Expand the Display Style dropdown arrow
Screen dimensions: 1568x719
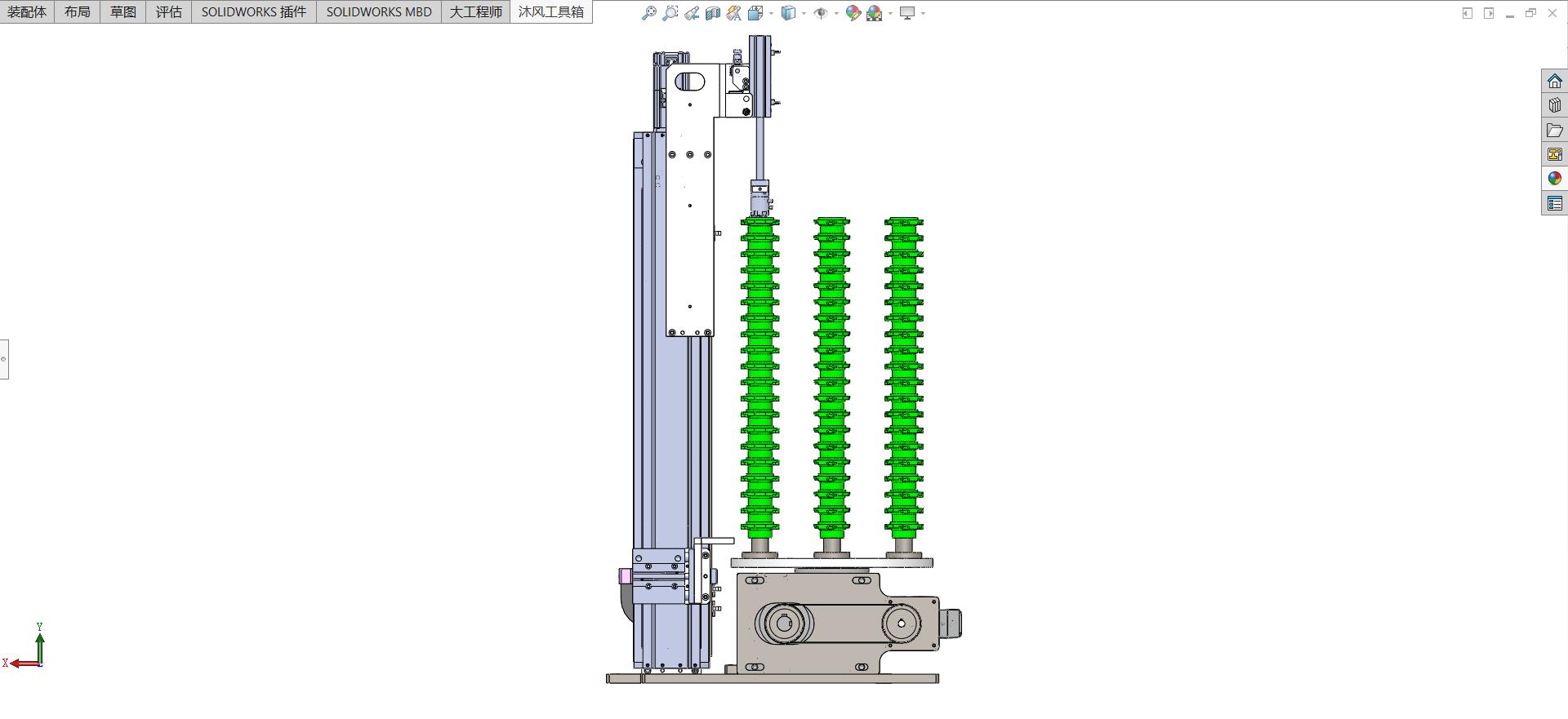click(804, 13)
